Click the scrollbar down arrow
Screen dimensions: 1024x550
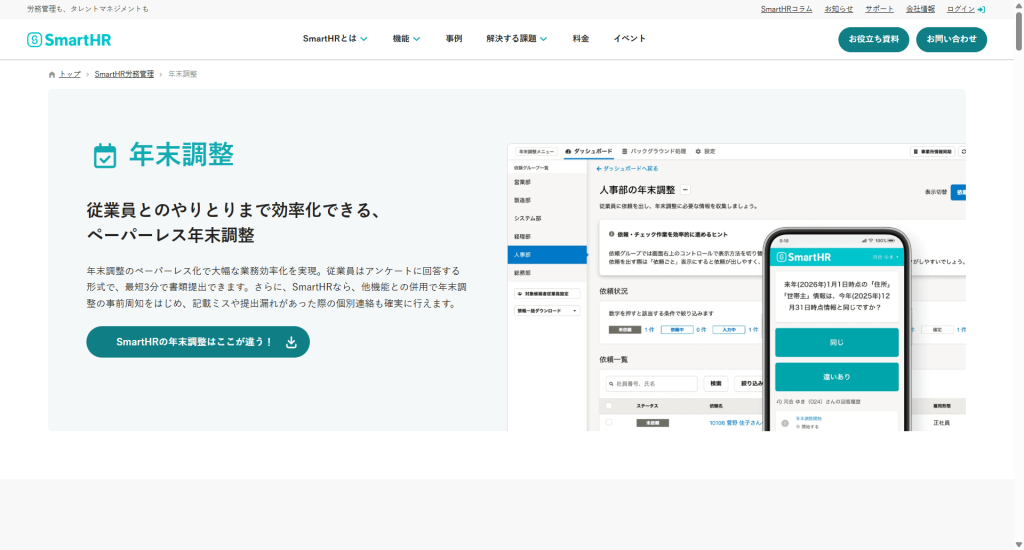1019,544
